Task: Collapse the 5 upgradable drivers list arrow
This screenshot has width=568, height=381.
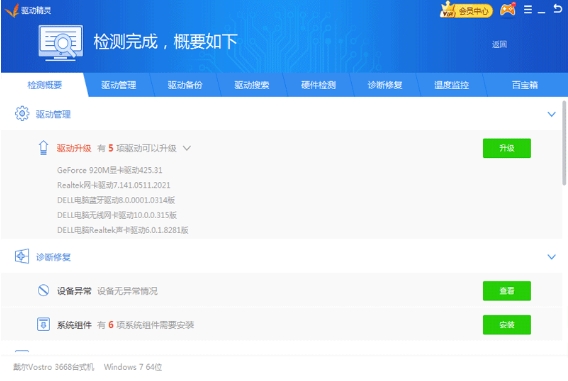Action: tap(187, 148)
